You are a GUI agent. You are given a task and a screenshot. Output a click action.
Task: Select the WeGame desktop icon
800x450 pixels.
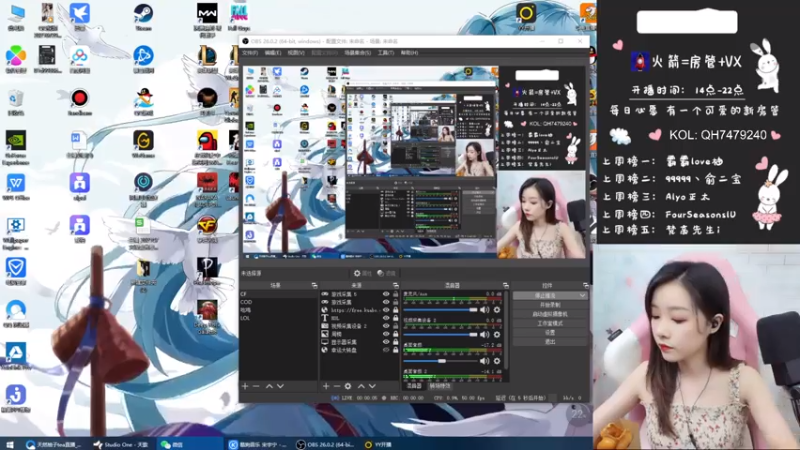tap(143, 143)
